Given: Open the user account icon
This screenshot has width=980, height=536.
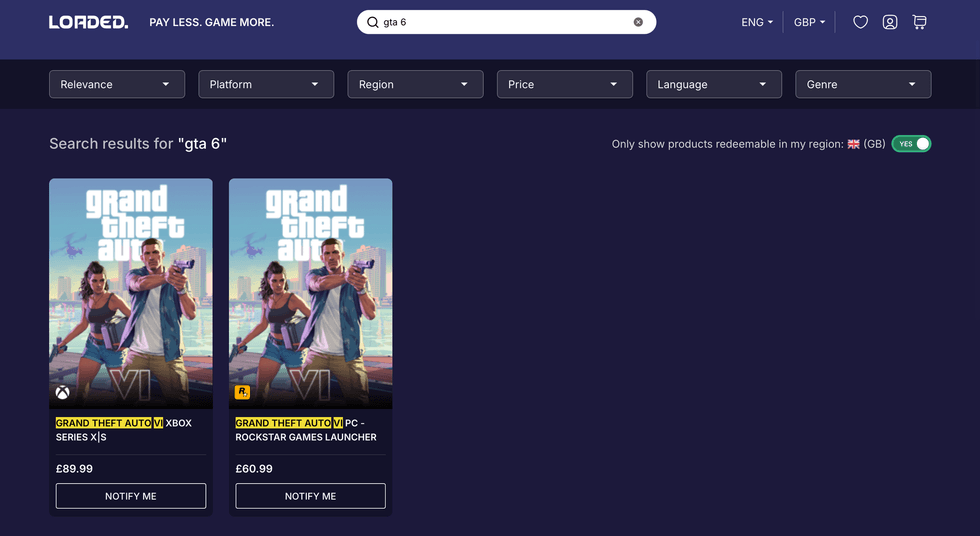Looking at the screenshot, I should coord(890,22).
